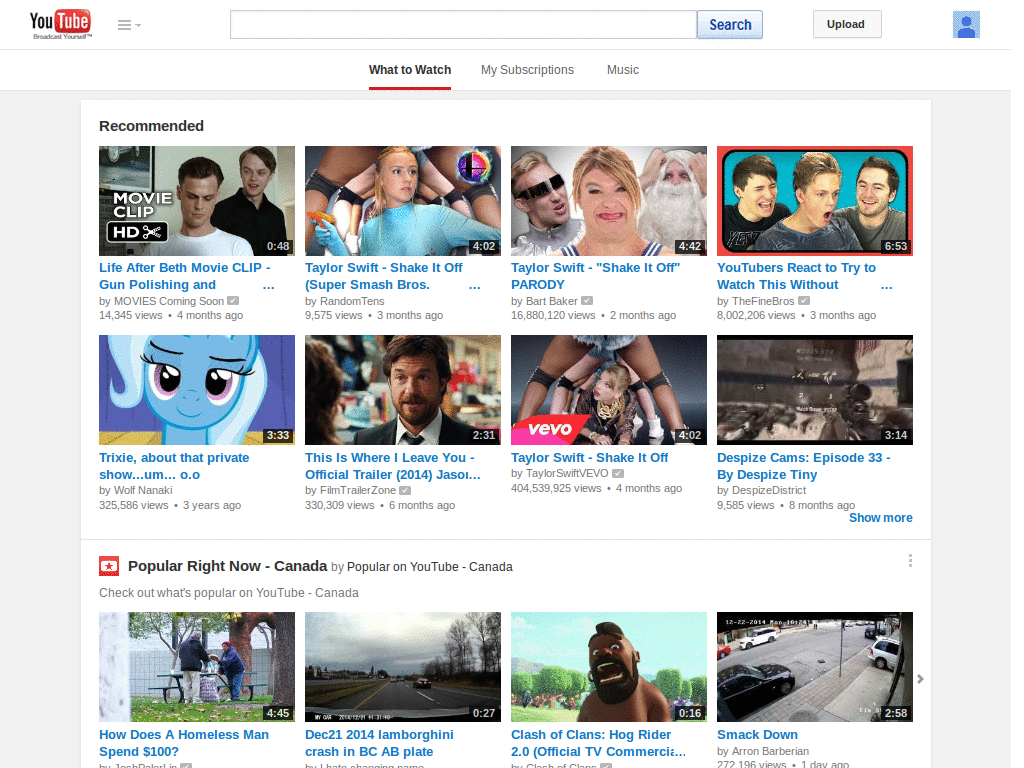Click verified badge next to TaylorSwiftVEVO
This screenshot has width=1024, height=768.
click(618, 473)
